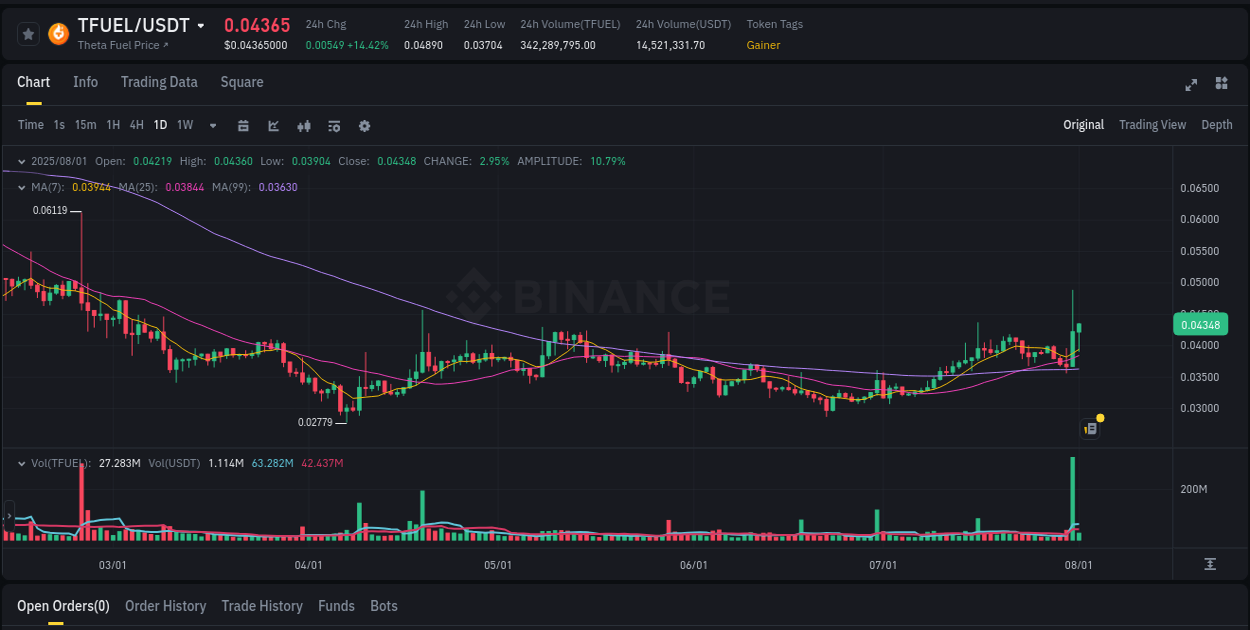Image resolution: width=1250 pixels, height=630 pixels.
Task: Open the indicator list settings icon
Action: point(333,126)
